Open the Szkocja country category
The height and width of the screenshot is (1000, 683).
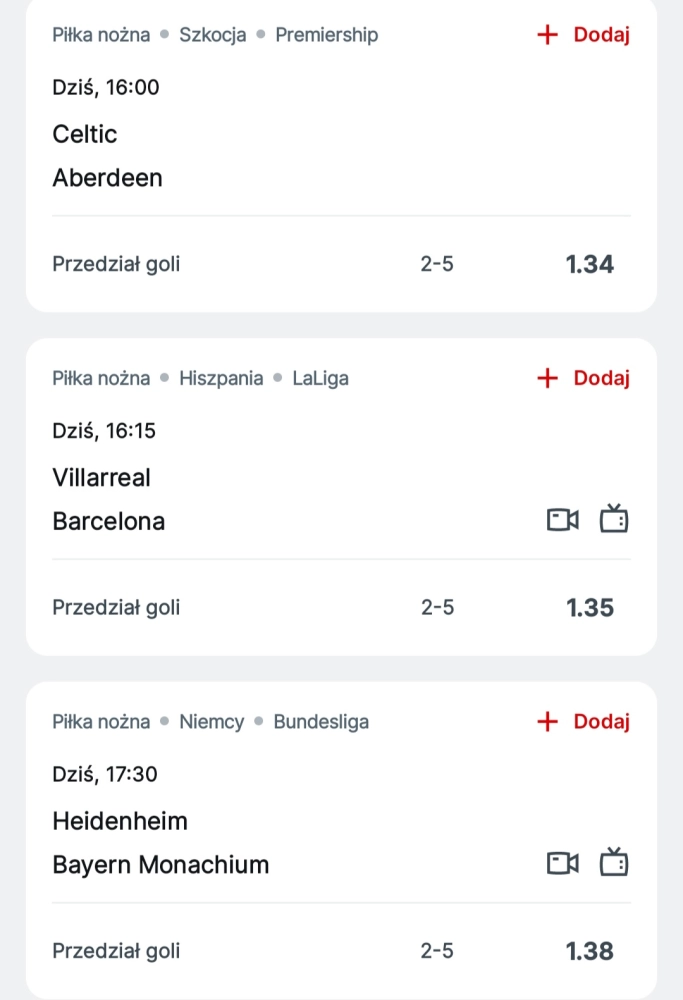tap(212, 35)
